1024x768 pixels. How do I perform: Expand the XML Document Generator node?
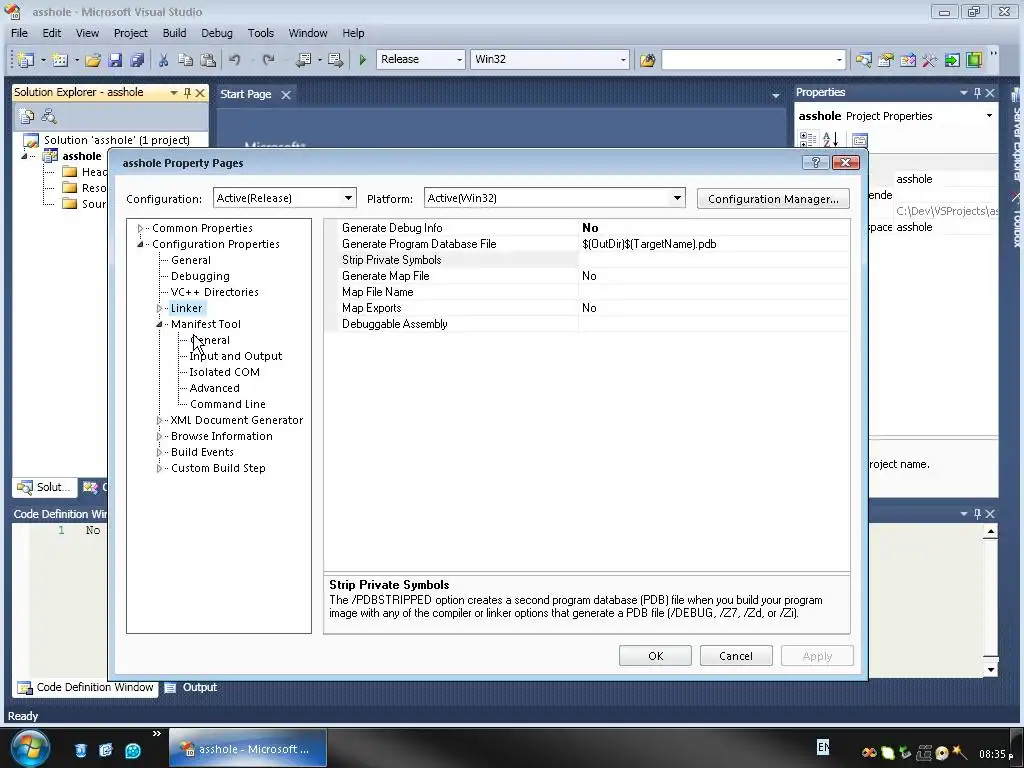(x=159, y=420)
